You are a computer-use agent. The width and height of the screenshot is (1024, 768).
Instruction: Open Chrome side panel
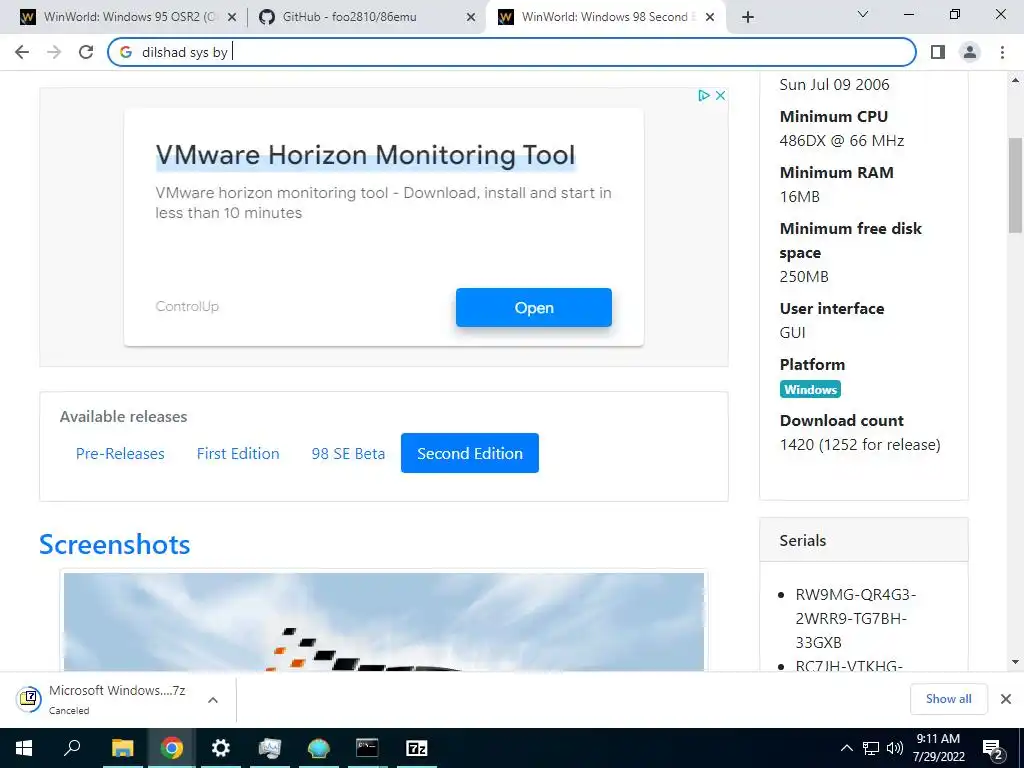(938, 52)
